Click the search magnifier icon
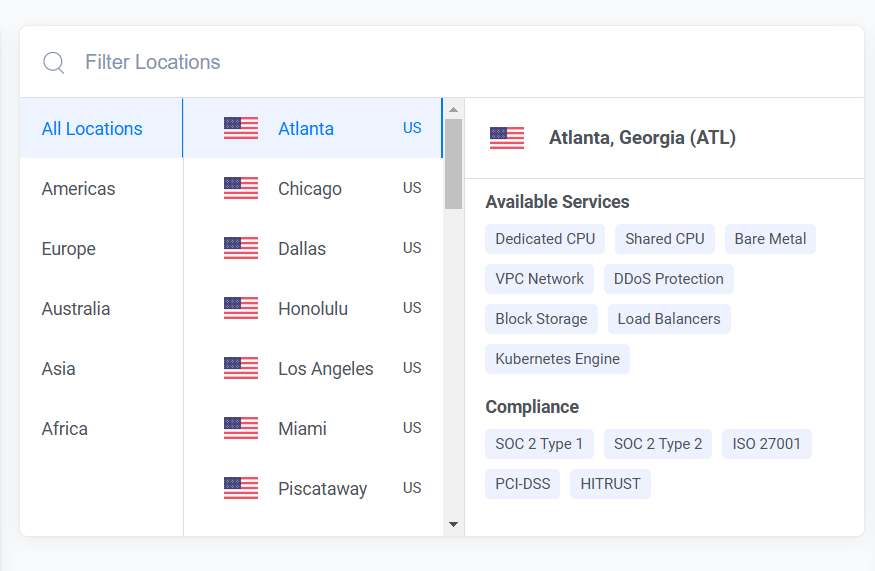The image size is (875, 571). (x=54, y=62)
